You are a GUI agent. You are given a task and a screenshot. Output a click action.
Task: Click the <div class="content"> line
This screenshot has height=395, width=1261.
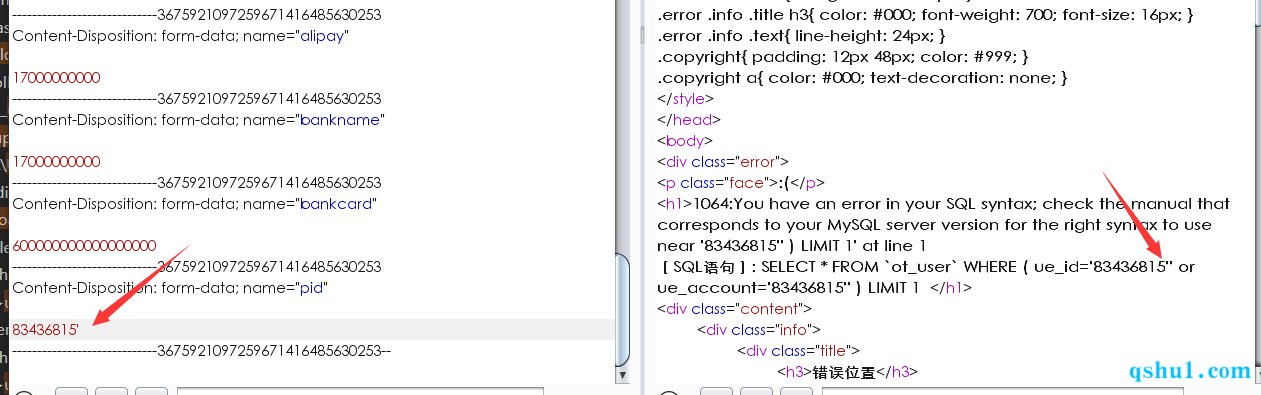(x=734, y=309)
